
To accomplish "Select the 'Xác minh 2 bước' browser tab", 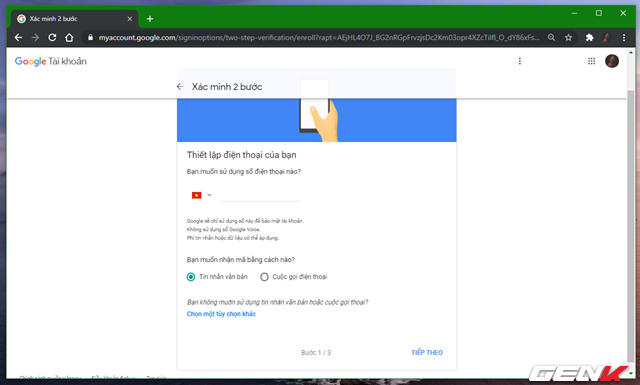I will 75,19.
